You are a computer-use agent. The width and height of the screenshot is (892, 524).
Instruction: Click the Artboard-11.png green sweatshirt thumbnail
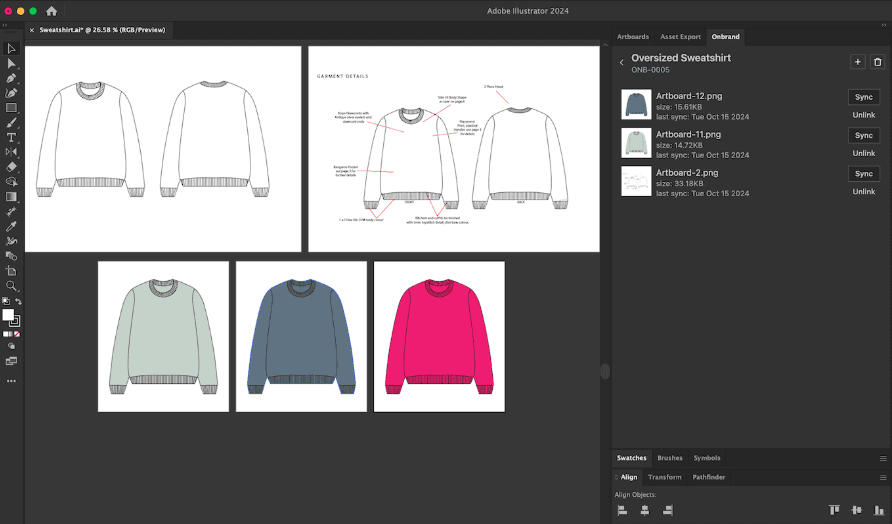[x=636, y=143]
